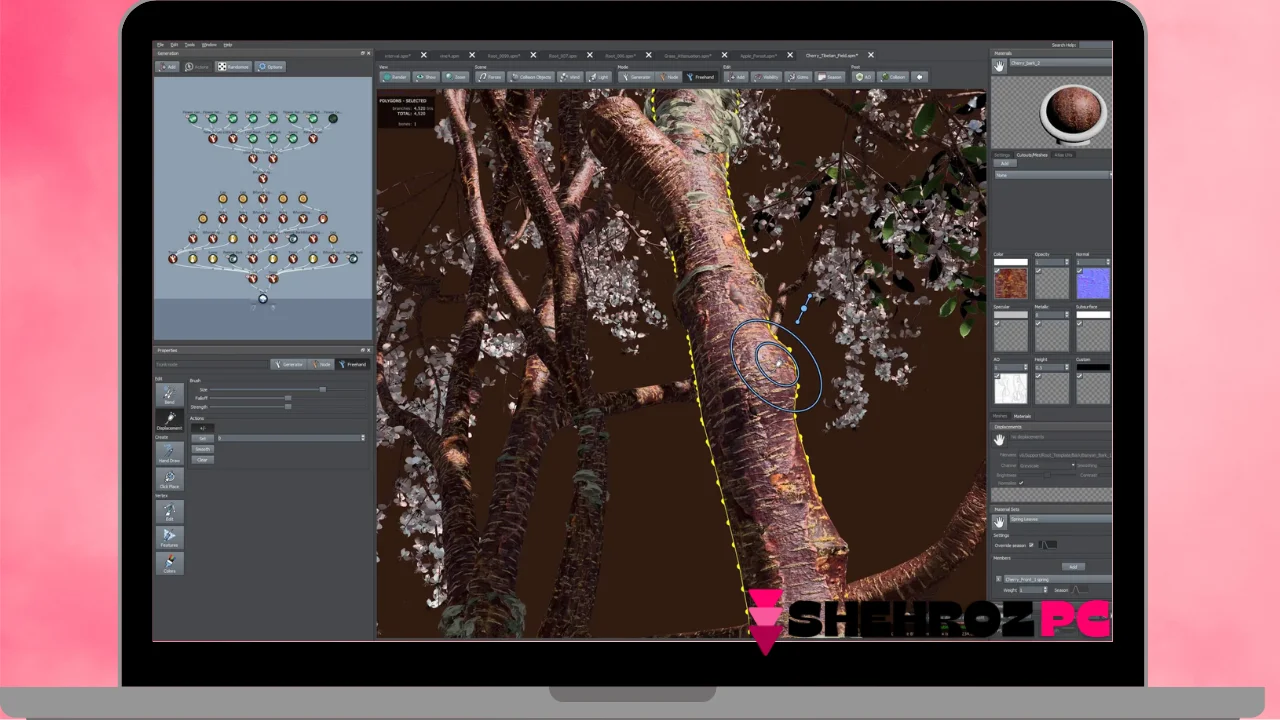
Task: Toggle the AO map checkbox
Action: tap(997, 376)
